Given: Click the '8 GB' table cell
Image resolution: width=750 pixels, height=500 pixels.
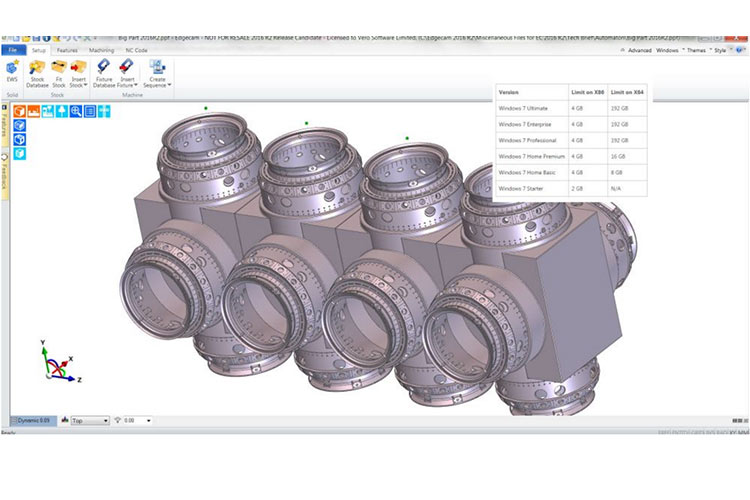Looking at the screenshot, I should (627, 172).
